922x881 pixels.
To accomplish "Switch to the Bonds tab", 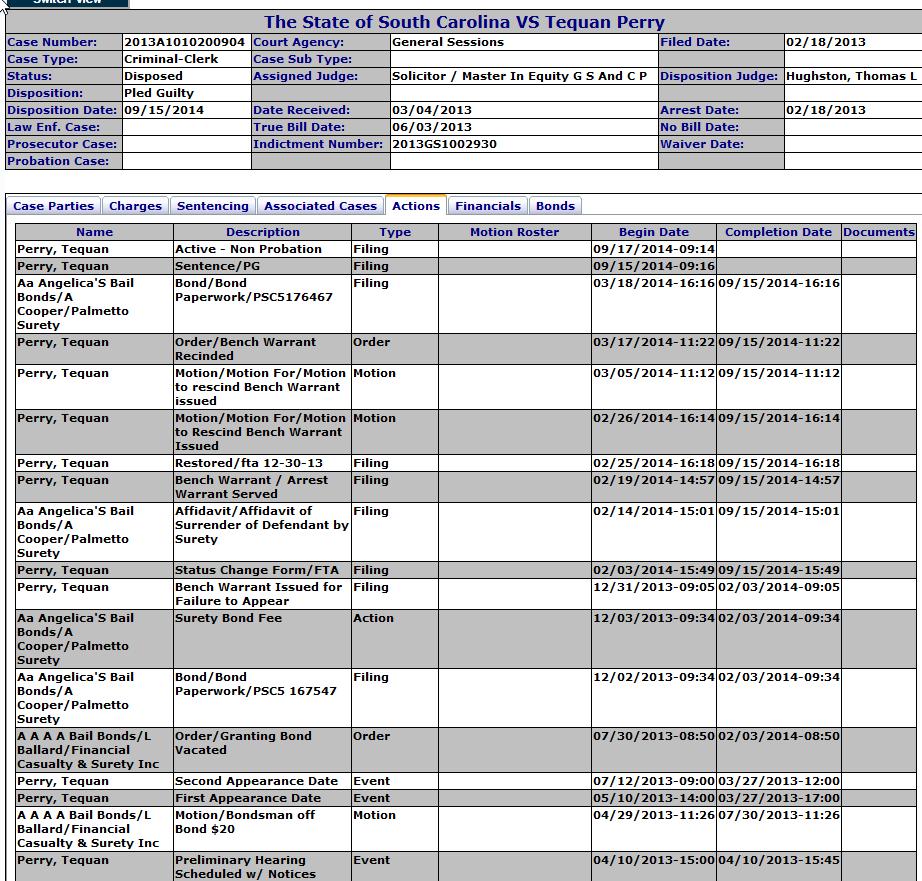I will click(555, 206).
